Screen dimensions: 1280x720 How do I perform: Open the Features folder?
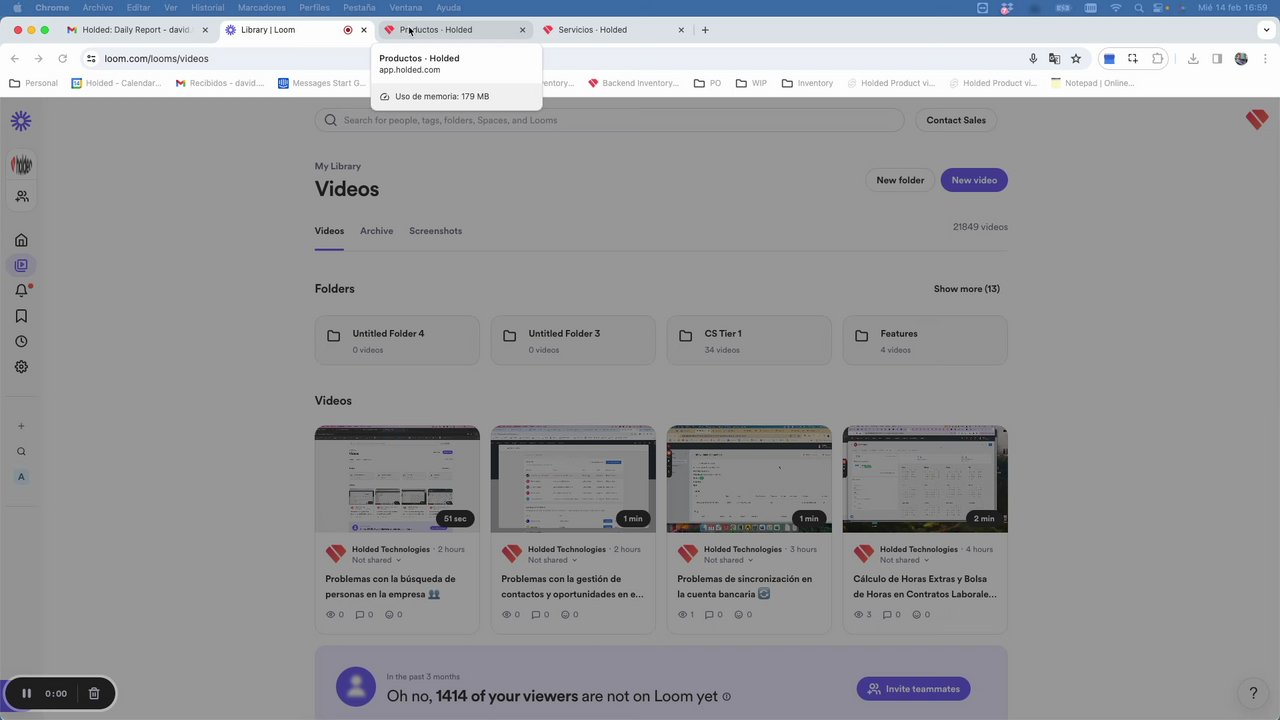pyautogui.click(x=925, y=340)
